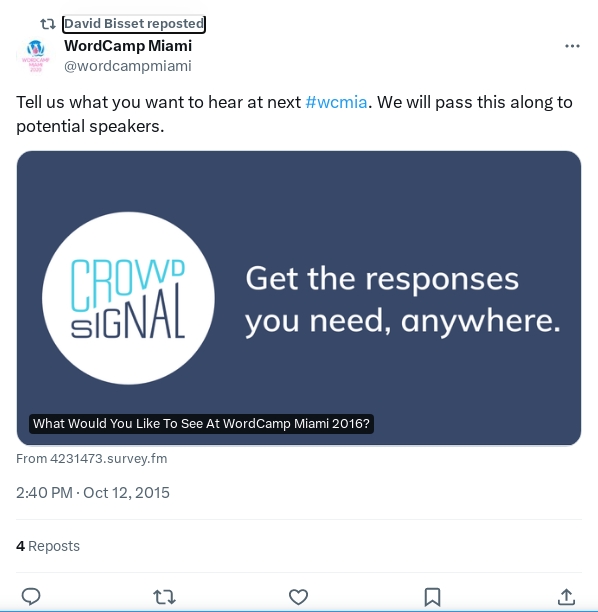Viewport: 598px width, 612px height.
Task: View the 4 Reposts list
Action: pos(48,546)
